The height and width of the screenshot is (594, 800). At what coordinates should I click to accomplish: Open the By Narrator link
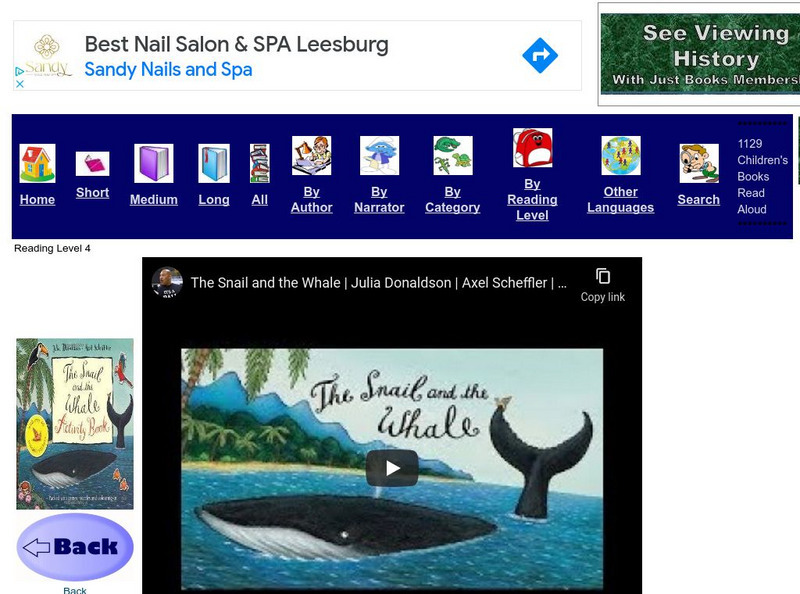coord(379,200)
